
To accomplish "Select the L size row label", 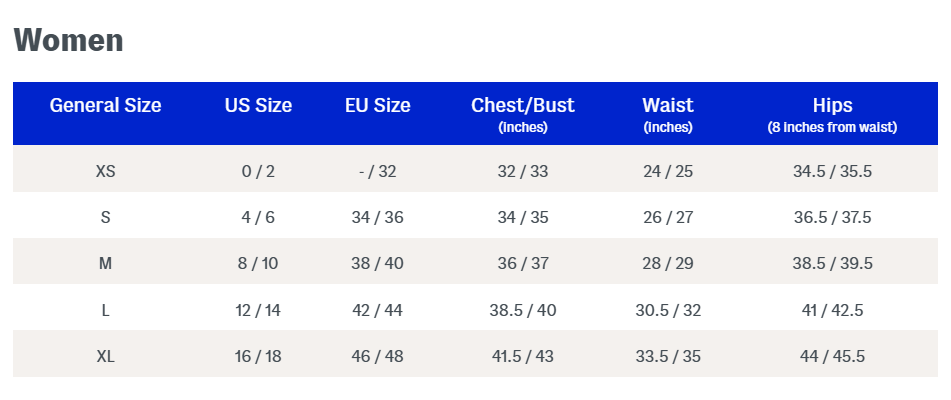I will [x=105, y=310].
